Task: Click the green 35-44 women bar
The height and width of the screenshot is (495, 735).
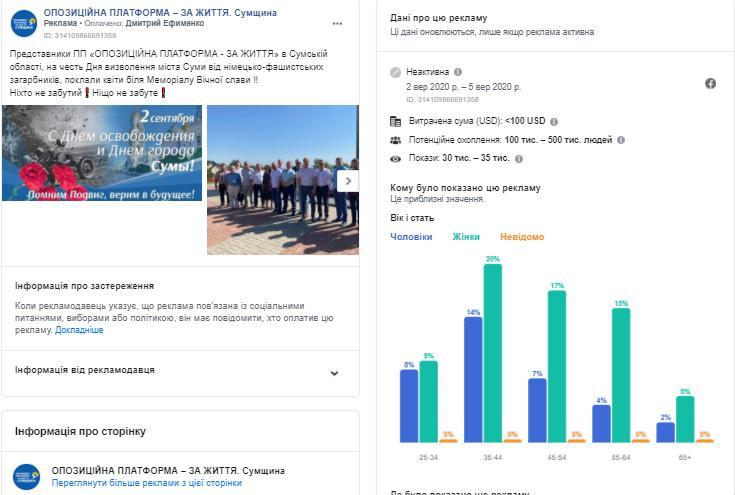Action: click(x=492, y=353)
